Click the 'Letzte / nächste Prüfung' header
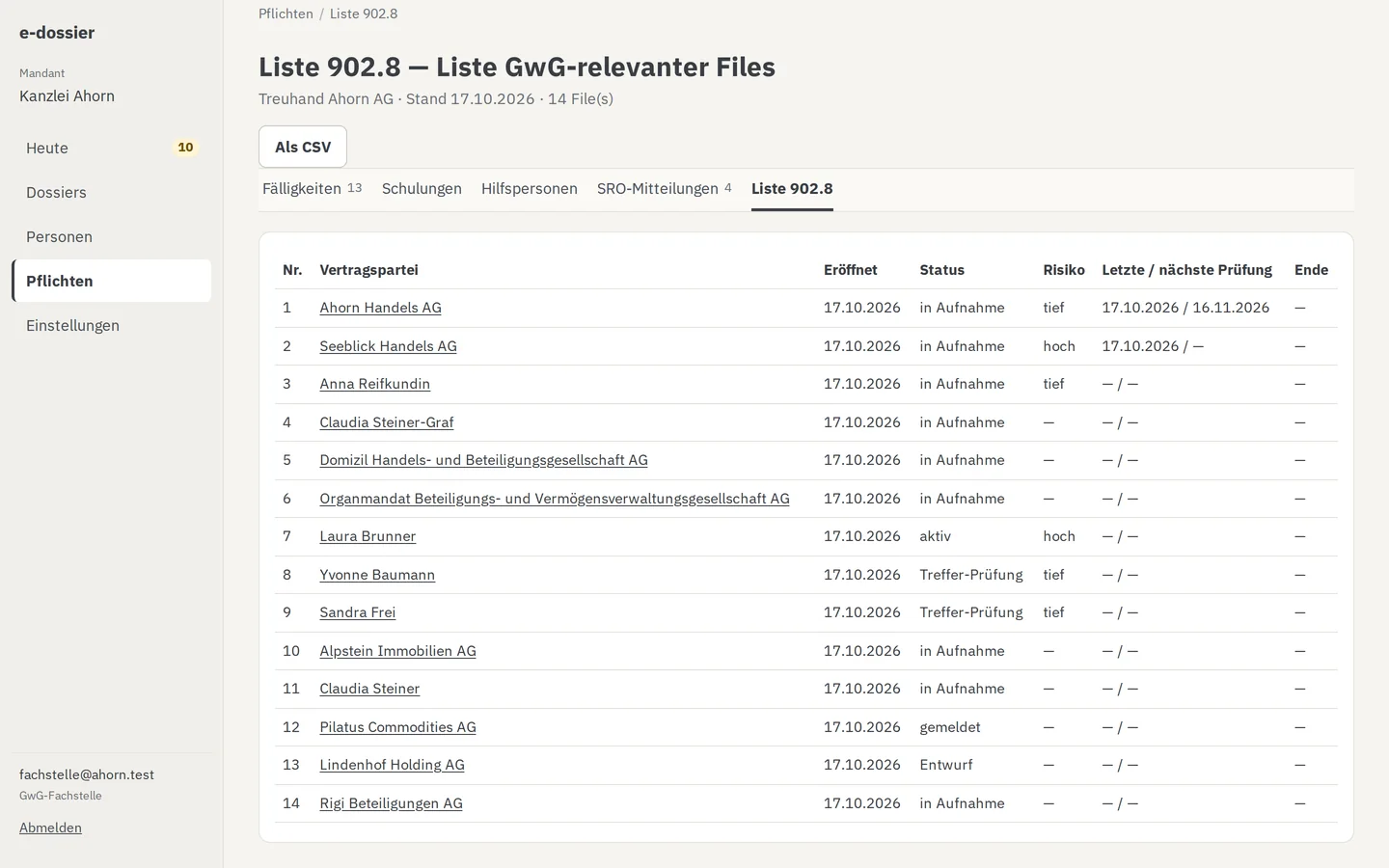 click(x=1186, y=270)
